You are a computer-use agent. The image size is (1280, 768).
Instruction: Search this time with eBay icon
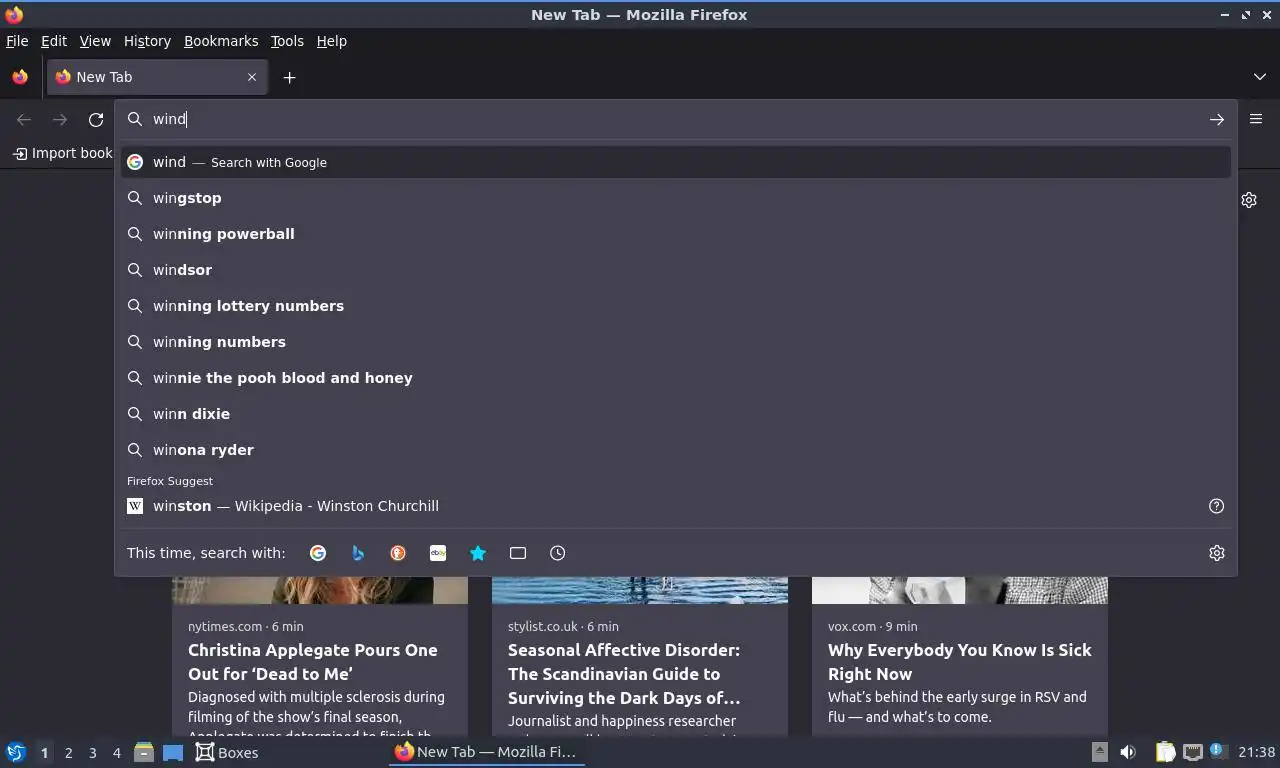(438, 553)
